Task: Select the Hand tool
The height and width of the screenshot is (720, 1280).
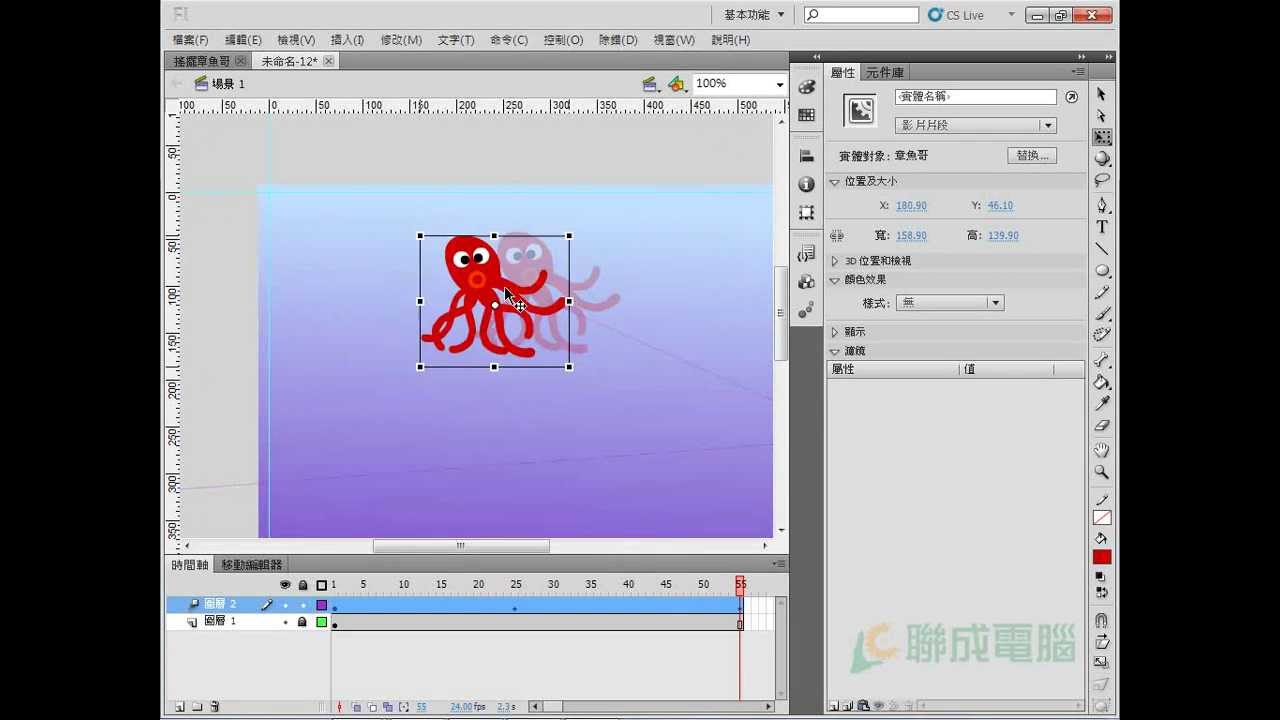Action: pyautogui.click(x=1102, y=450)
